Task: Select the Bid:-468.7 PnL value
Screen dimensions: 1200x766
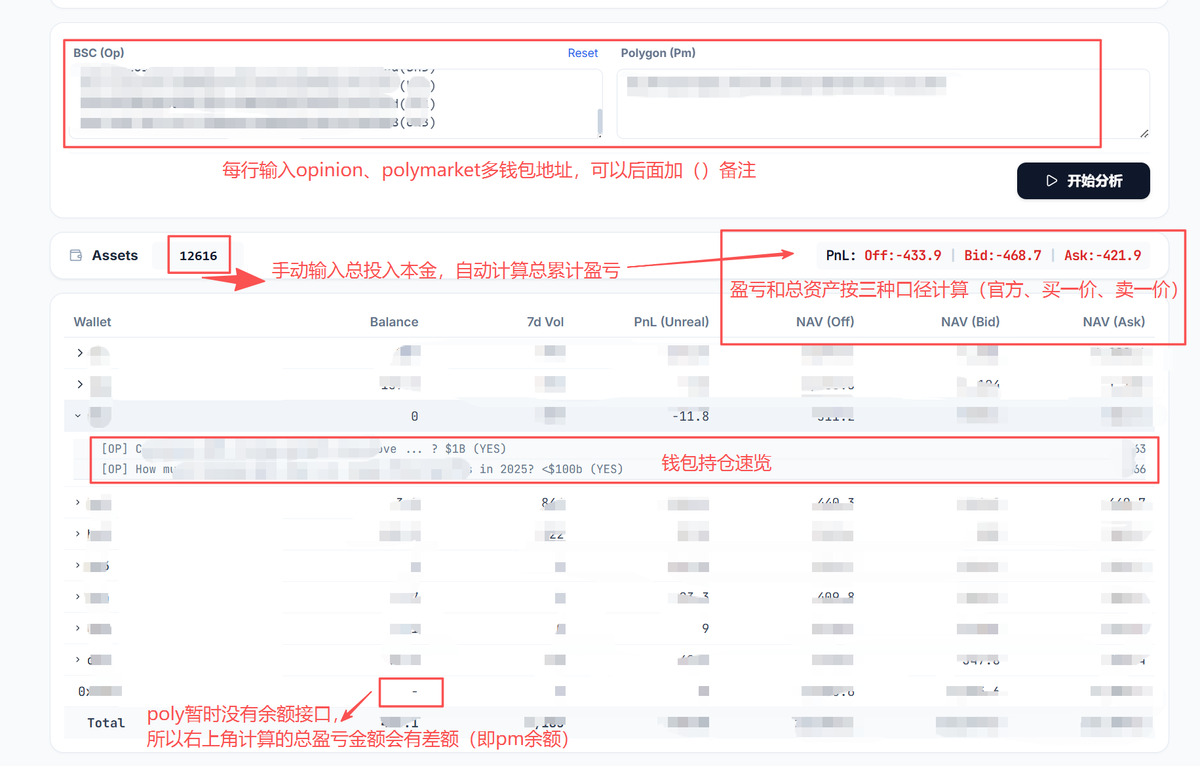Action: click(1003, 256)
